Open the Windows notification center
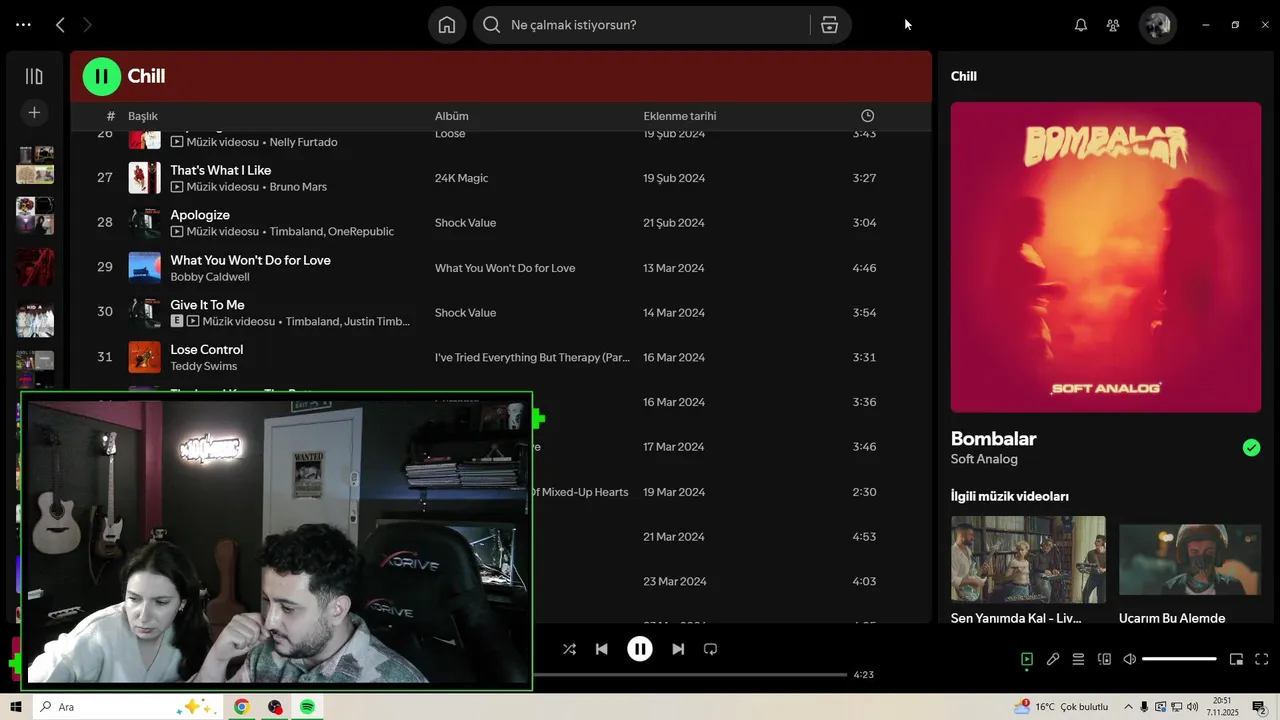Screen dimensions: 1280x720 click(1260, 707)
